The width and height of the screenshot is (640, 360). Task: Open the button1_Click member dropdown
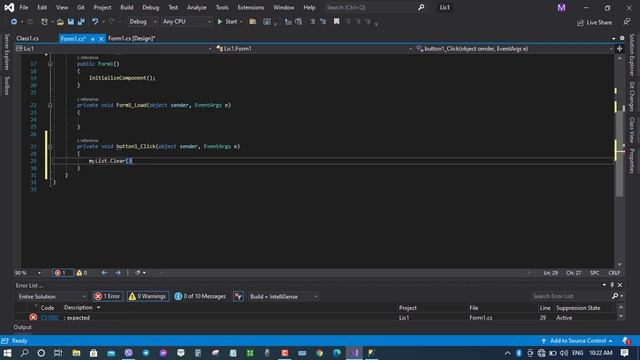514,49
